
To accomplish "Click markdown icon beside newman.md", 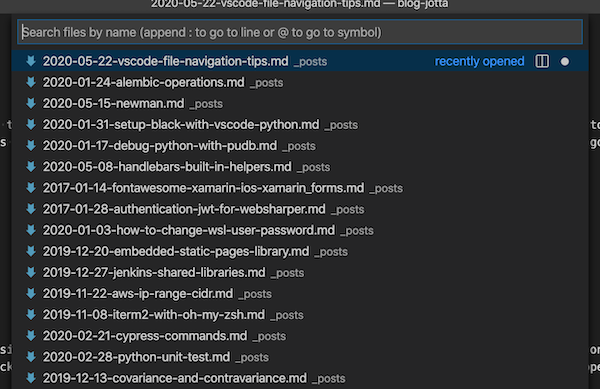I will click(x=31, y=103).
